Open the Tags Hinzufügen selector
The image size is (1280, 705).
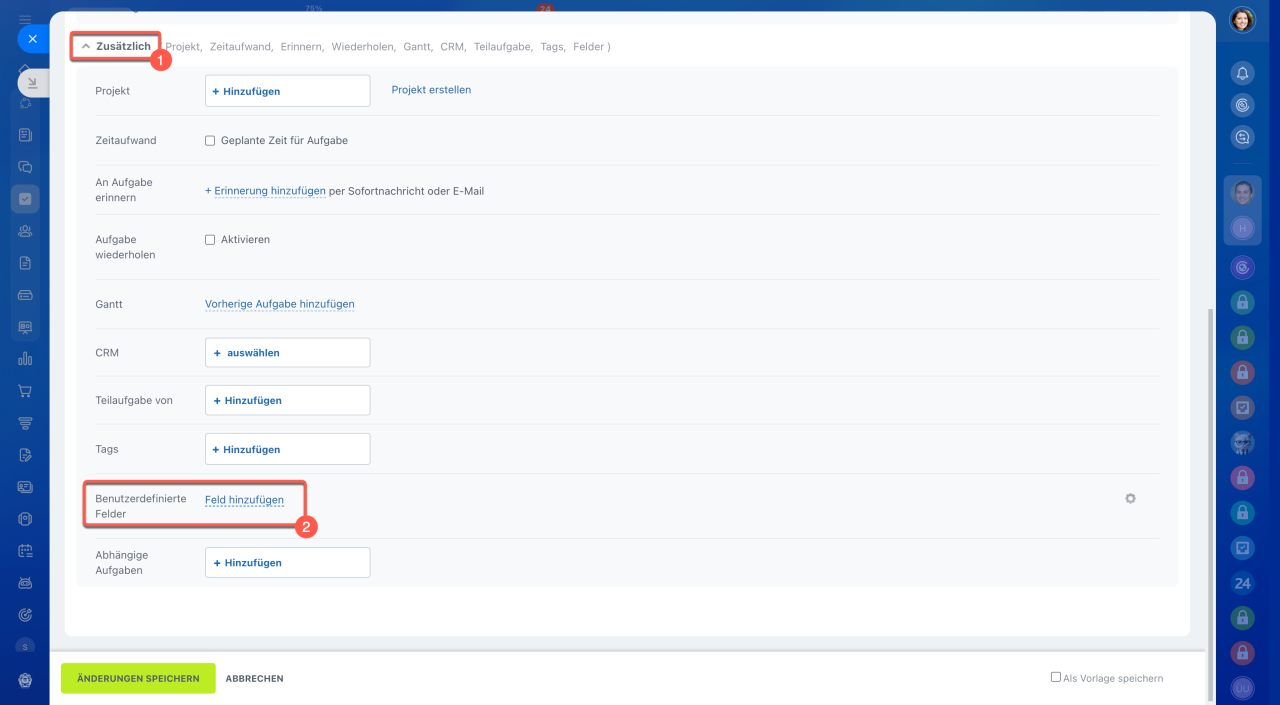coord(287,449)
